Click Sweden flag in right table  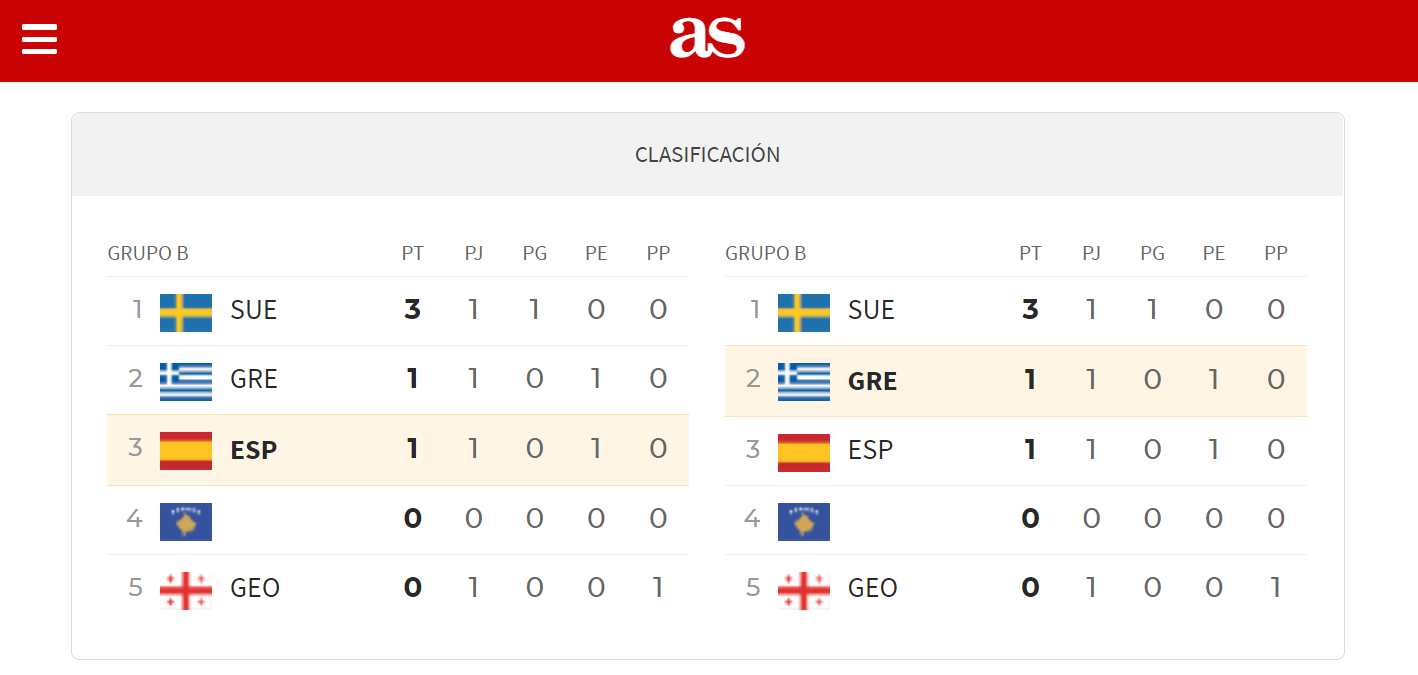pos(804,313)
